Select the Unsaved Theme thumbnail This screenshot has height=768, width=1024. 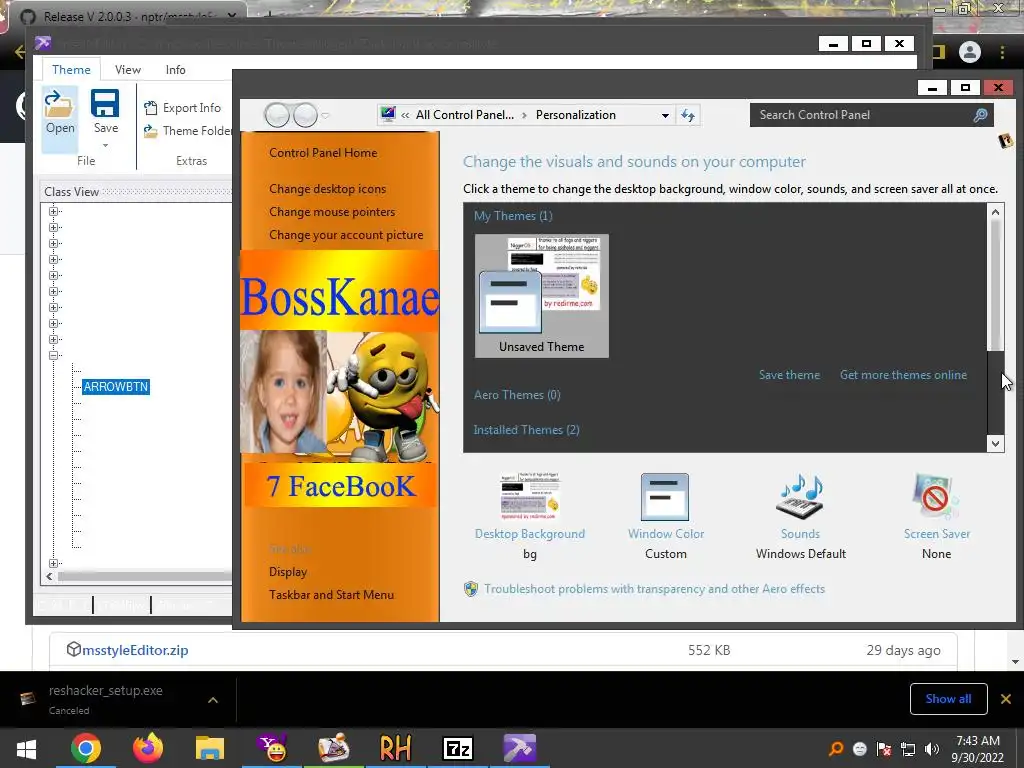click(x=541, y=296)
